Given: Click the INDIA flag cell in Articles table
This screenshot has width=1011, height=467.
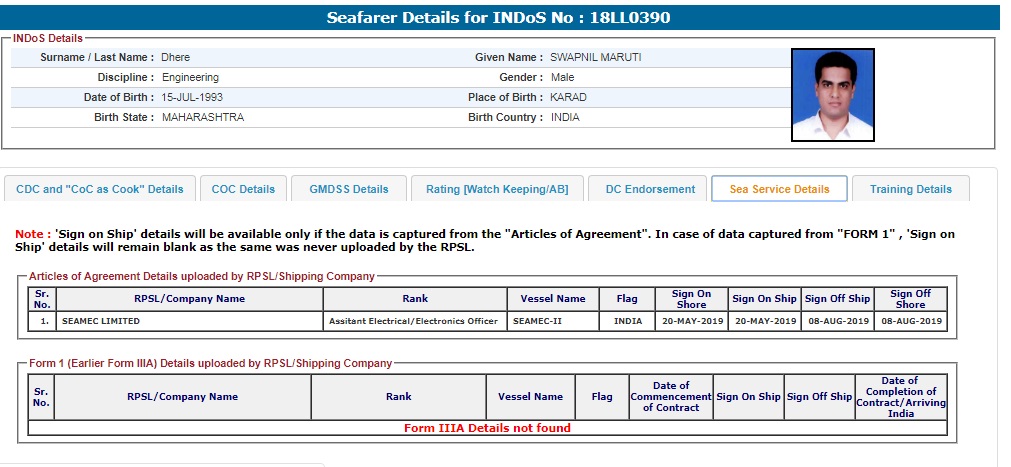Looking at the screenshot, I should point(628,322).
